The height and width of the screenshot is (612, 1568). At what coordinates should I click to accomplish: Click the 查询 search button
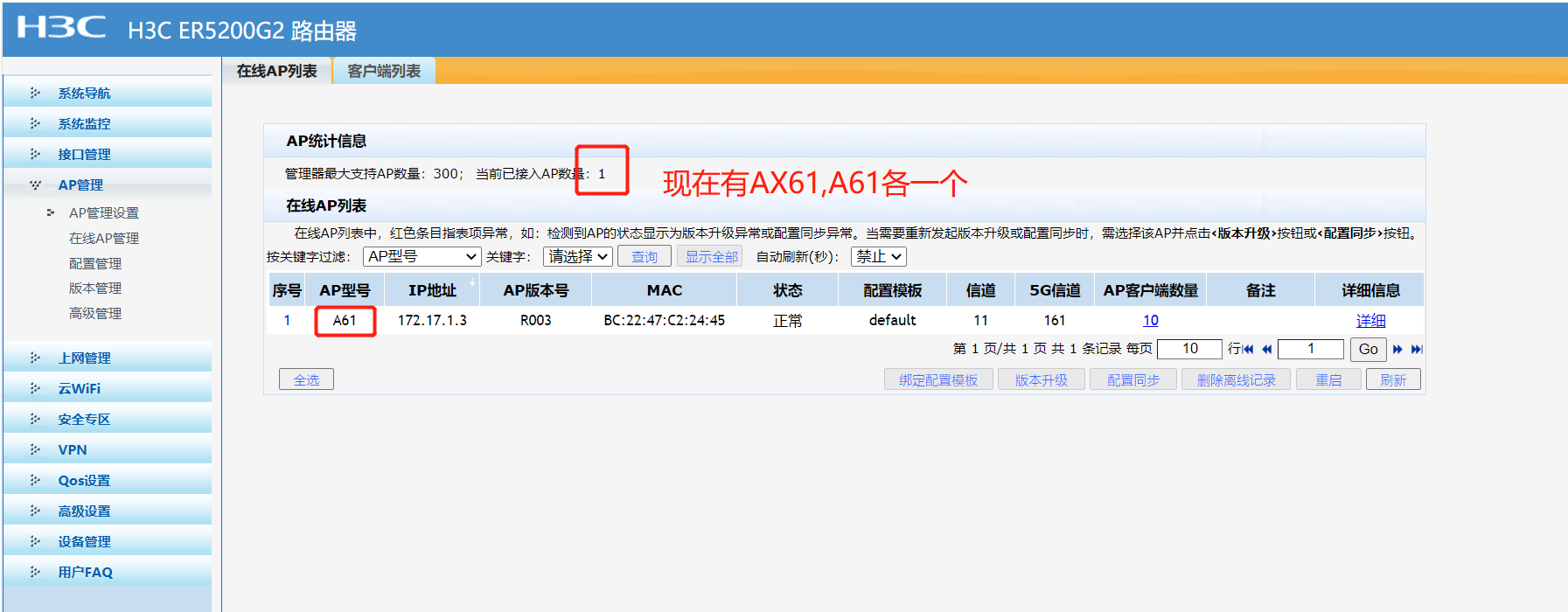(645, 256)
